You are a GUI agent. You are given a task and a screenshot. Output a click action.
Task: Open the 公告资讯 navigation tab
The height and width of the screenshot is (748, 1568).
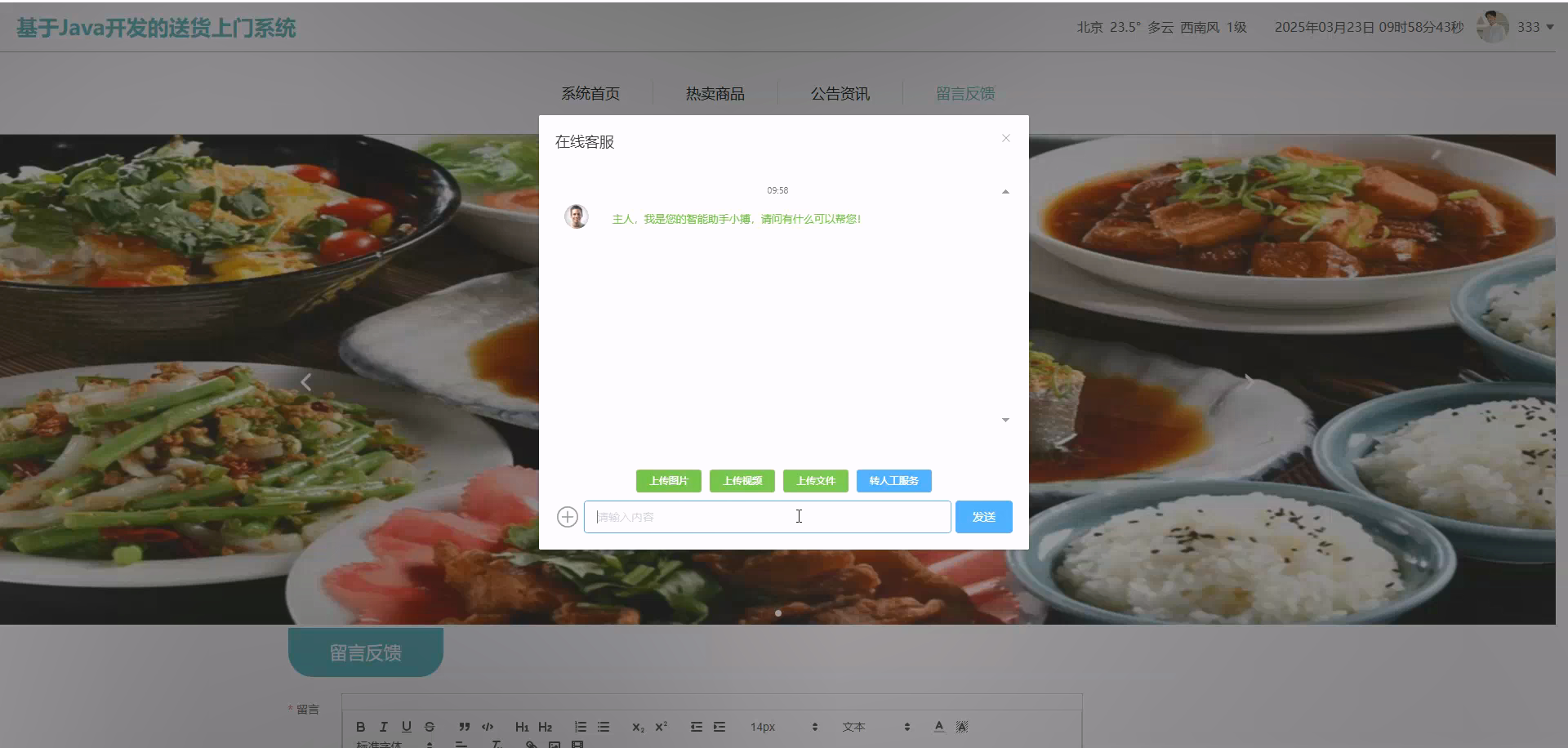[x=840, y=94]
